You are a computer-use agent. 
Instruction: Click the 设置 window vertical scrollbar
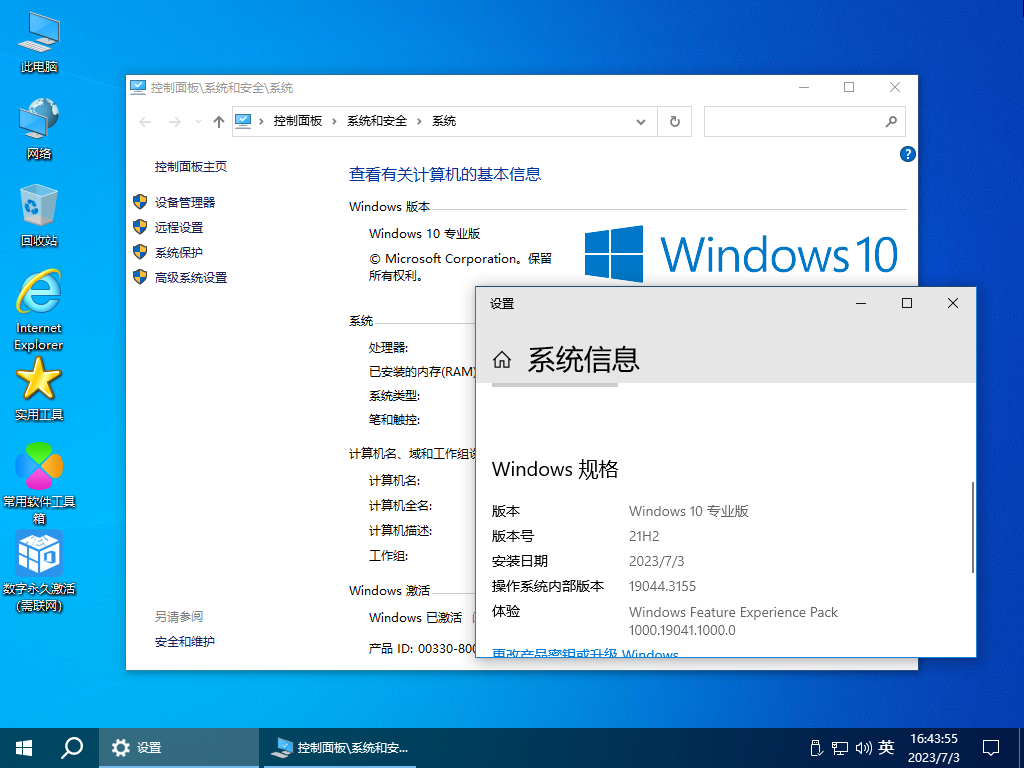click(972, 528)
